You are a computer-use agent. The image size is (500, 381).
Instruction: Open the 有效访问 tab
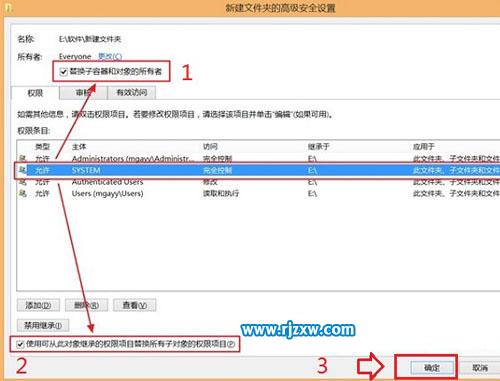(132, 92)
